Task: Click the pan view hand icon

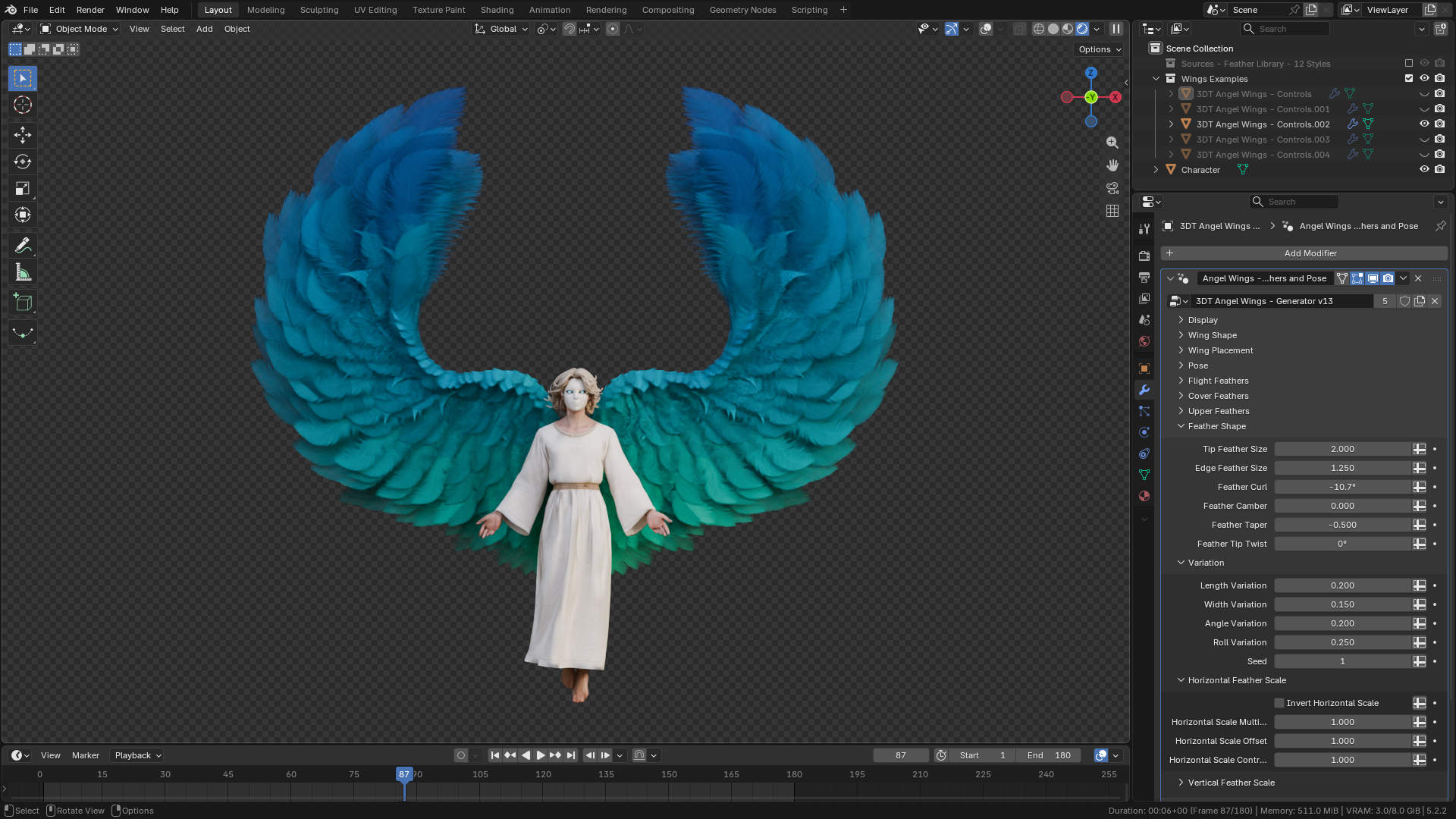Action: click(x=1112, y=165)
